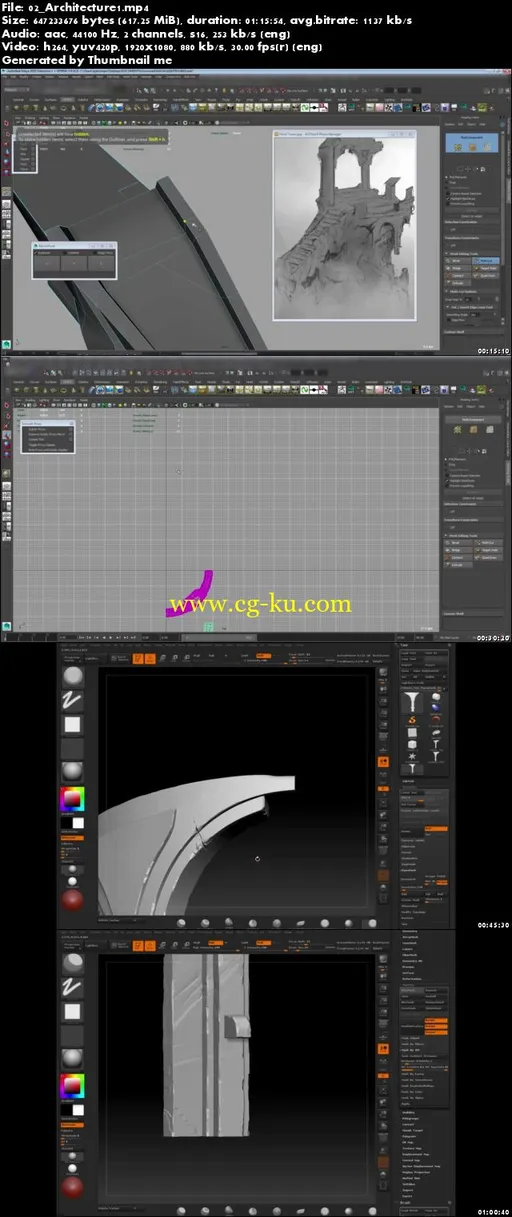Expand Display Properties section in 01:00:40 Tool panel

tap(416, 1172)
